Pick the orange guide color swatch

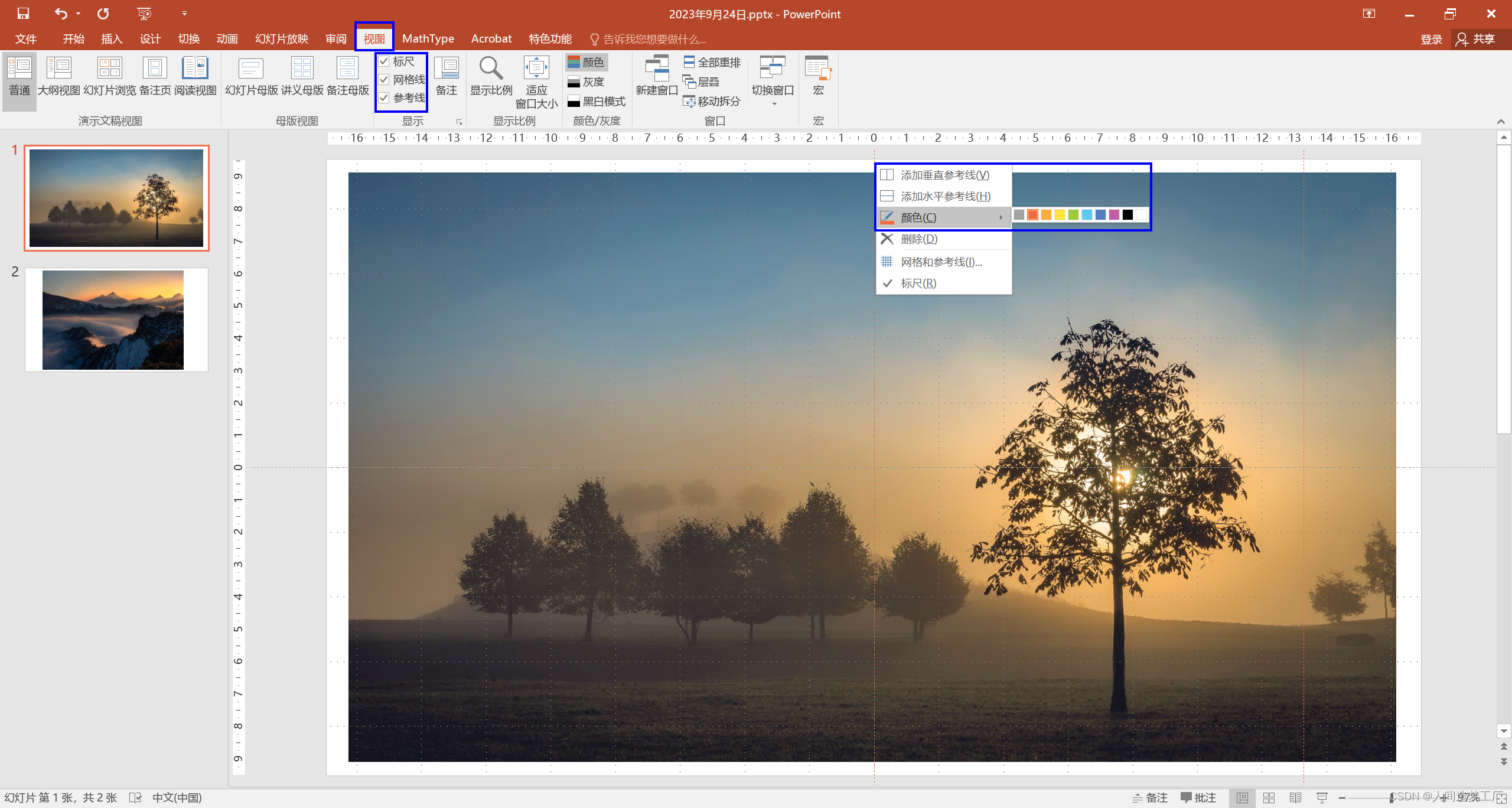tap(1046, 215)
